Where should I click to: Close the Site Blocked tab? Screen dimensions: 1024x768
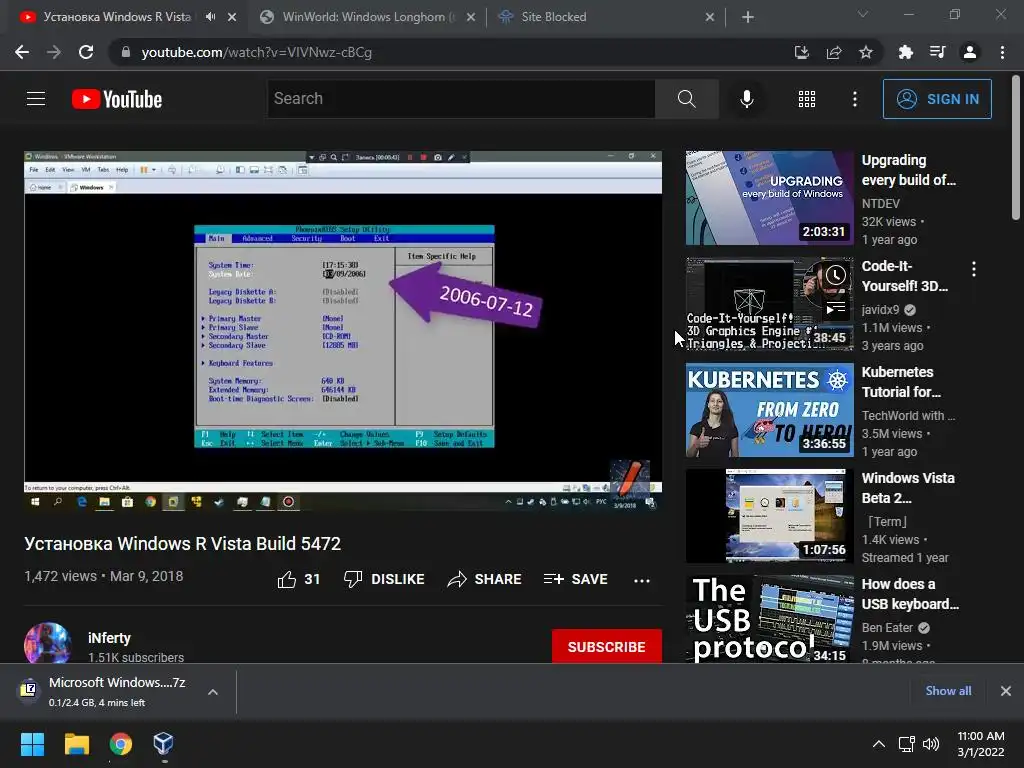(x=710, y=17)
